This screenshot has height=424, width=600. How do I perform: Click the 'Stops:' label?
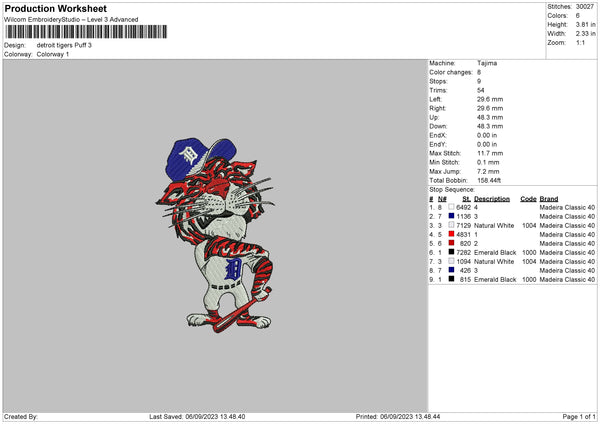(438, 81)
